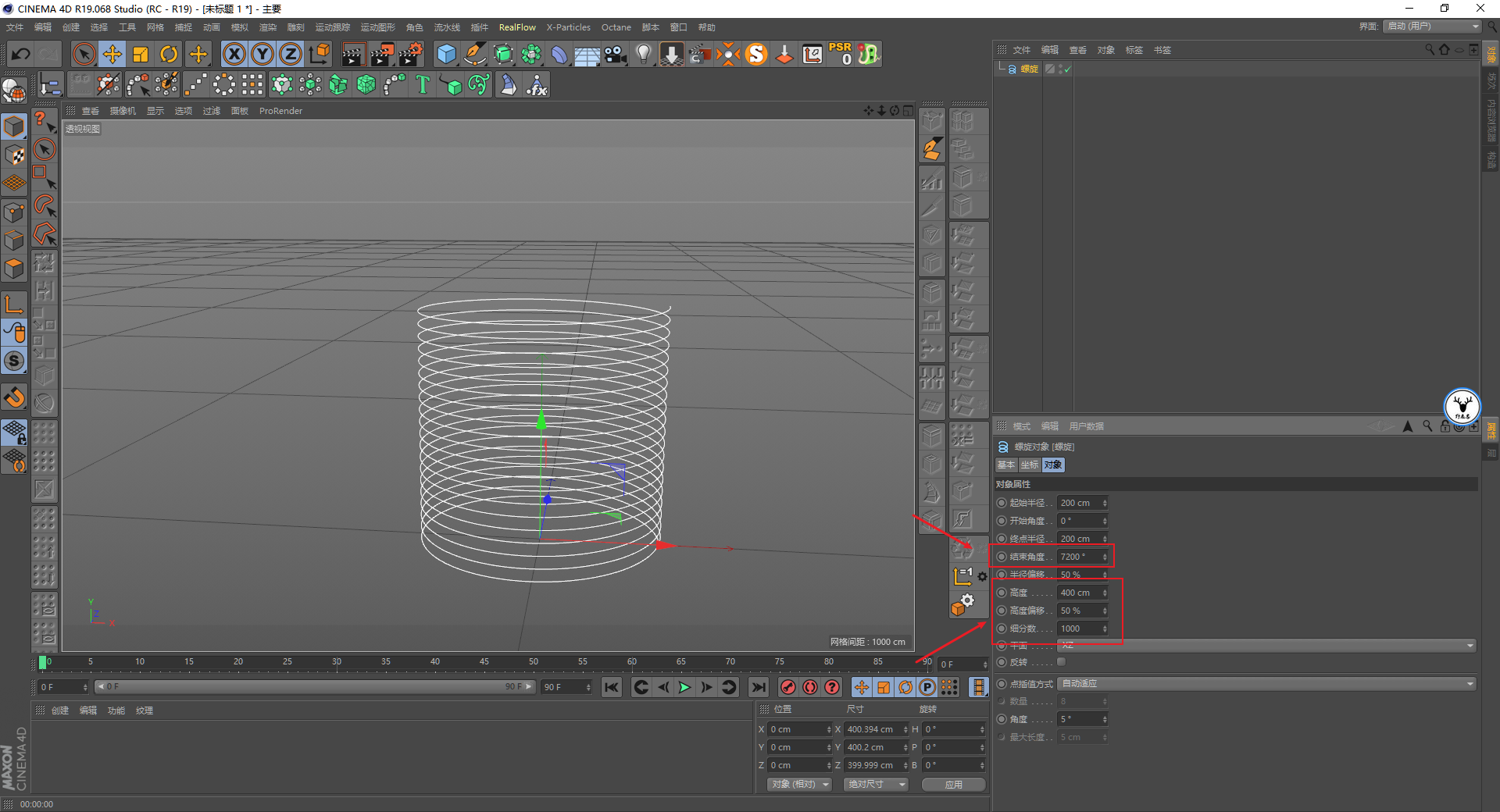
Task: Open the RealFlow menu
Action: [x=517, y=27]
